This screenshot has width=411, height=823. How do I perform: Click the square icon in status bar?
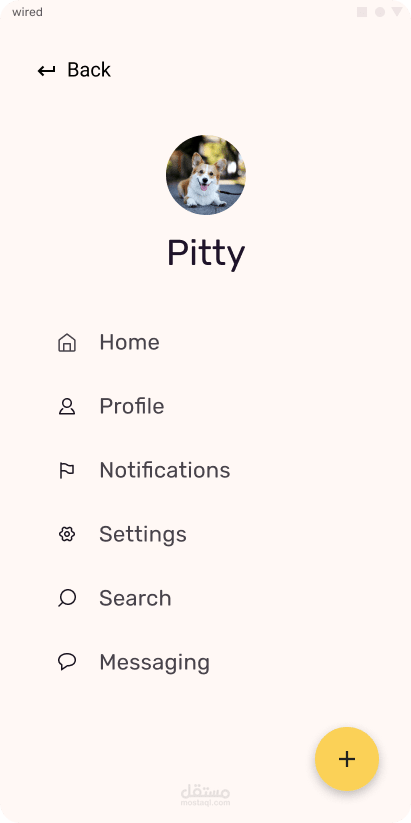tap(362, 12)
